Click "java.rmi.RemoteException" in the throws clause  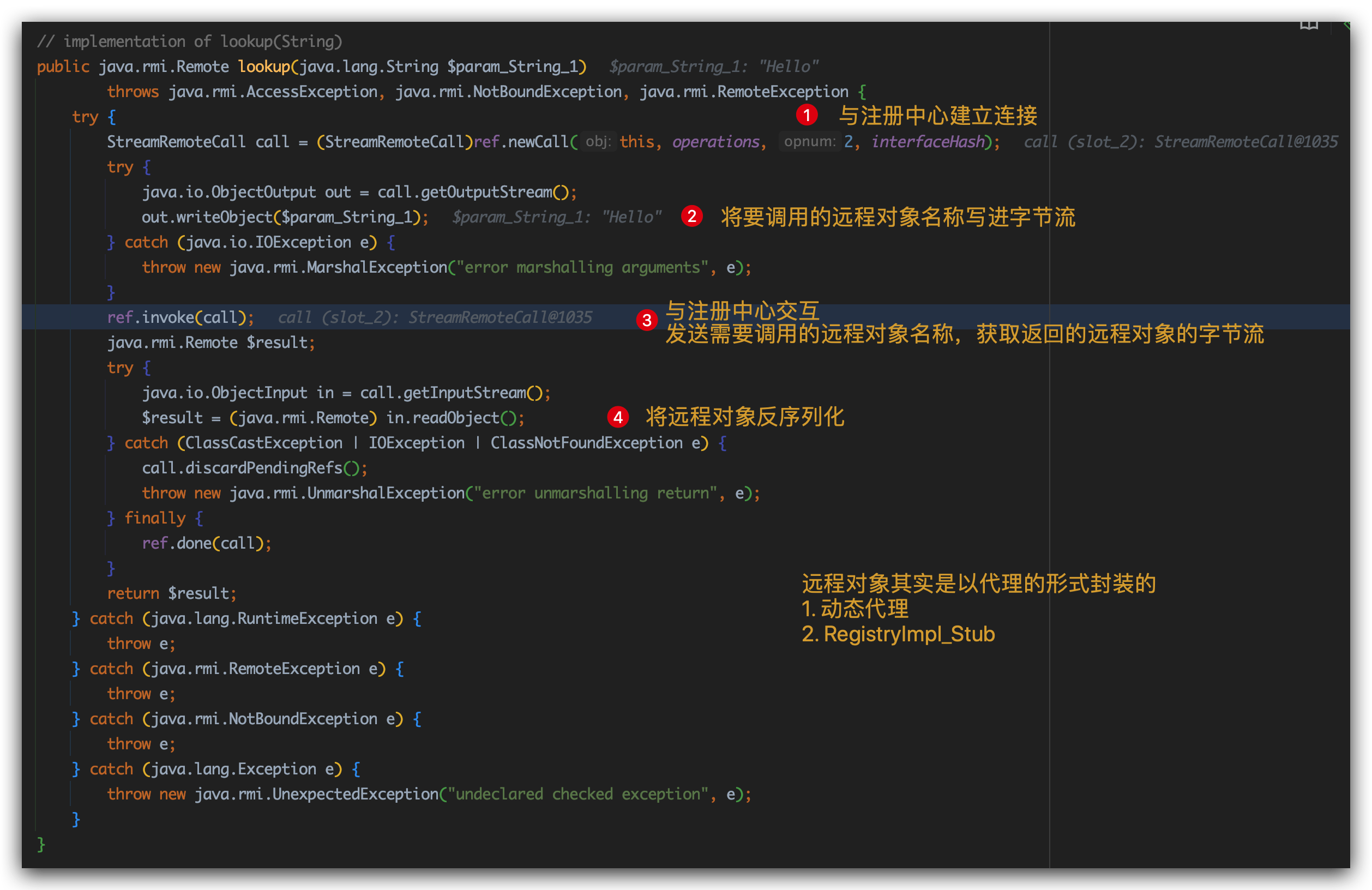(744, 92)
